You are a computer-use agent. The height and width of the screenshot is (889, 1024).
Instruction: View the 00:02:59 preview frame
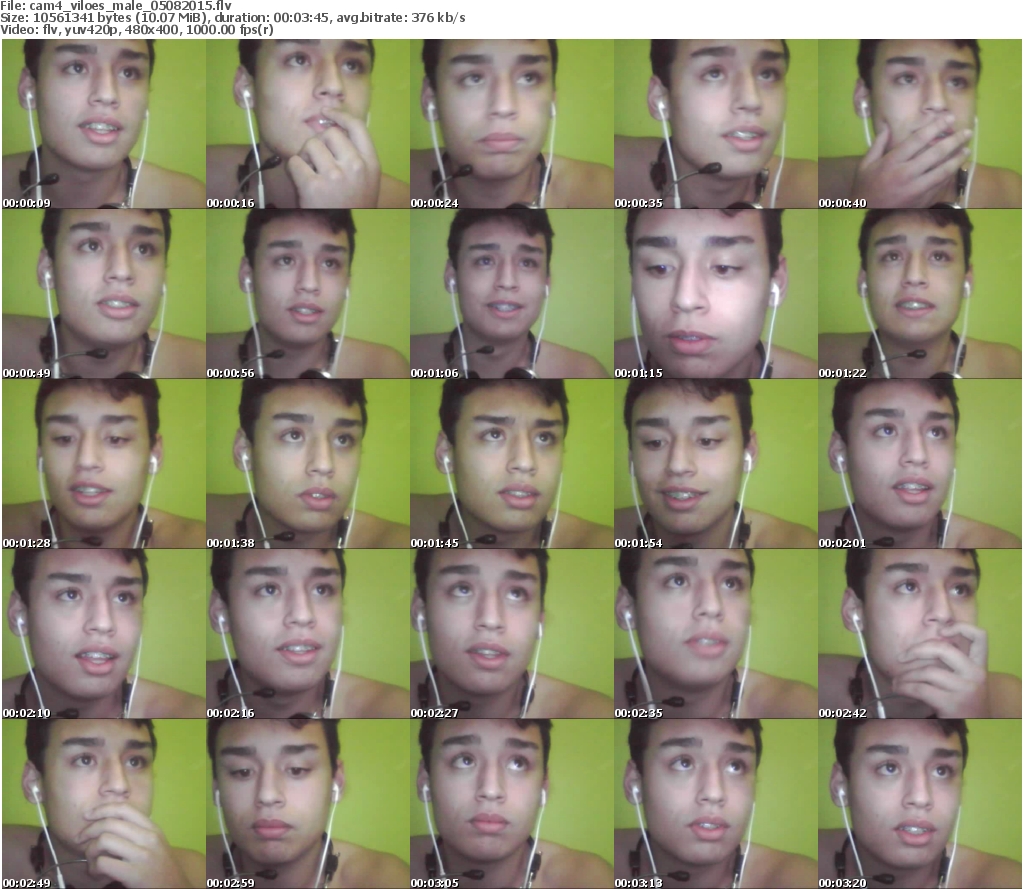coord(308,803)
